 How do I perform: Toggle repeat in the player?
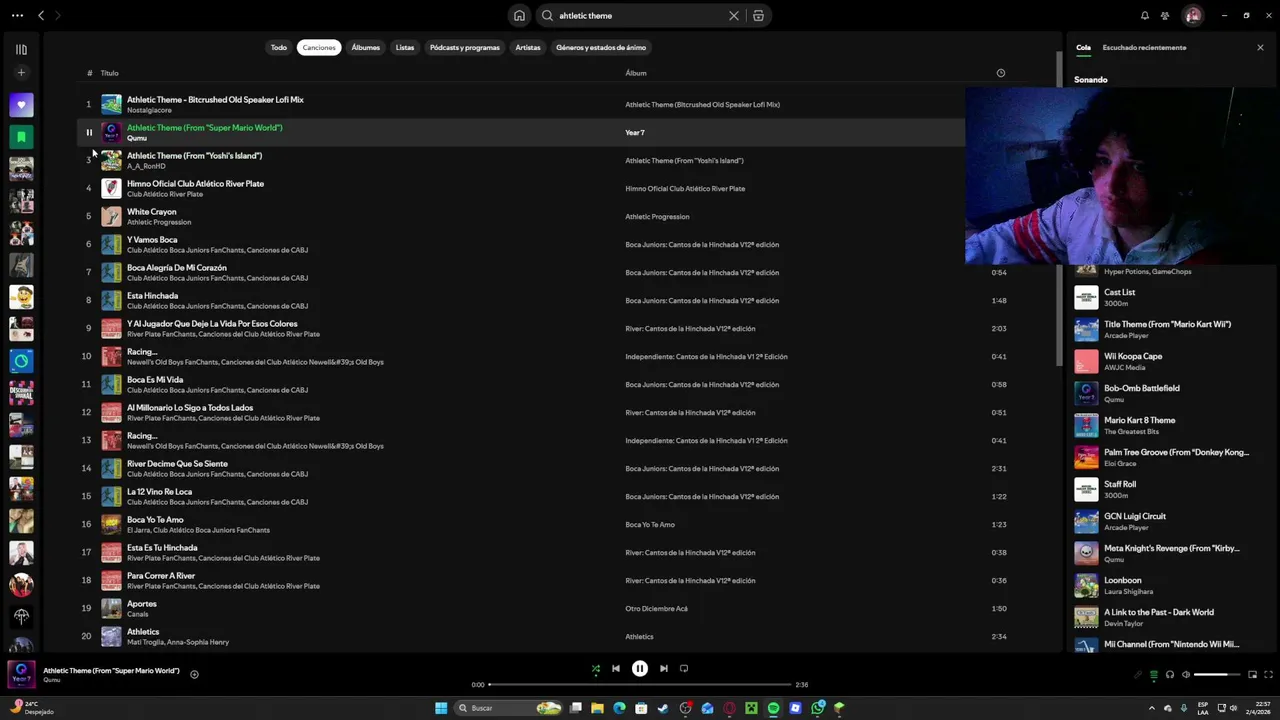(x=684, y=668)
